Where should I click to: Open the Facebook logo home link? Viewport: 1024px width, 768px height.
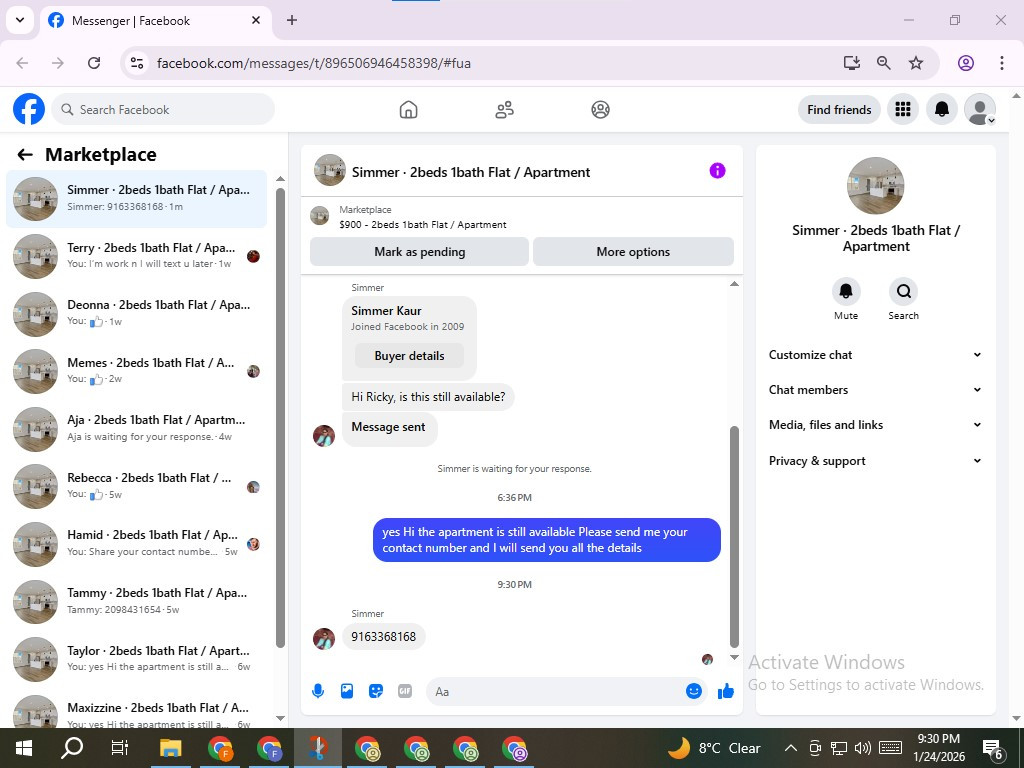point(29,109)
